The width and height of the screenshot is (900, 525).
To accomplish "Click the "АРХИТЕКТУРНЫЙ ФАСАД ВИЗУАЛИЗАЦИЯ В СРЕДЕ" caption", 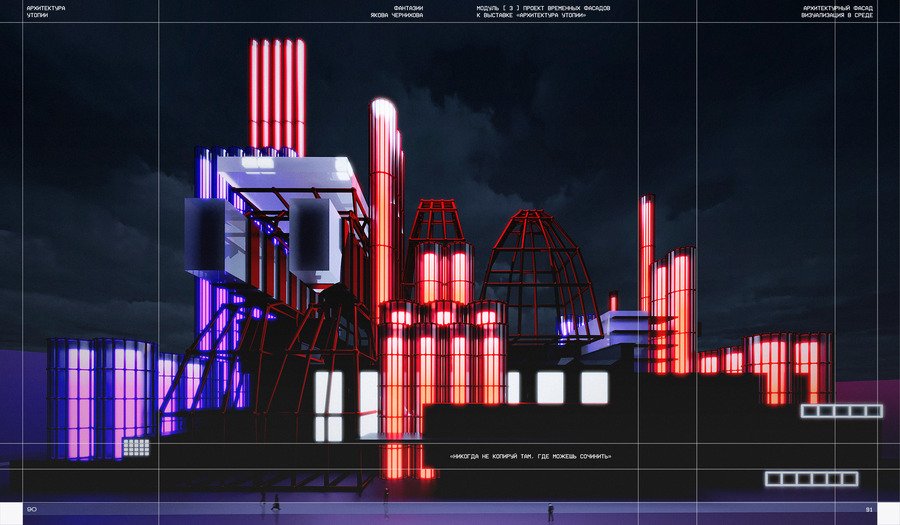I will pyautogui.click(x=837, y=12).
